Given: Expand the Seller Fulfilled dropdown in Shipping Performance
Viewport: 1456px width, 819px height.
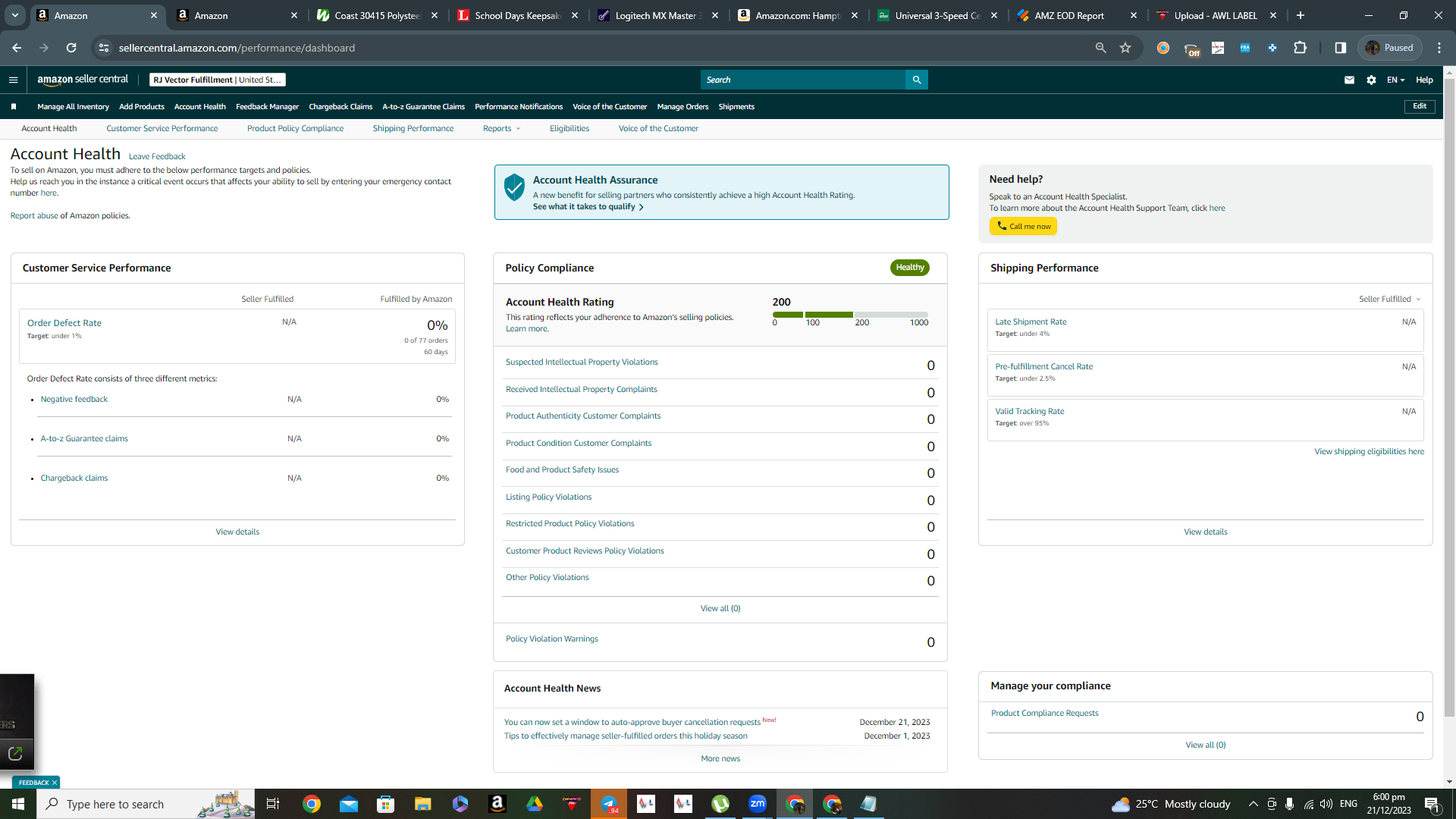Looking at the screenshot, I should [1389, 300].
